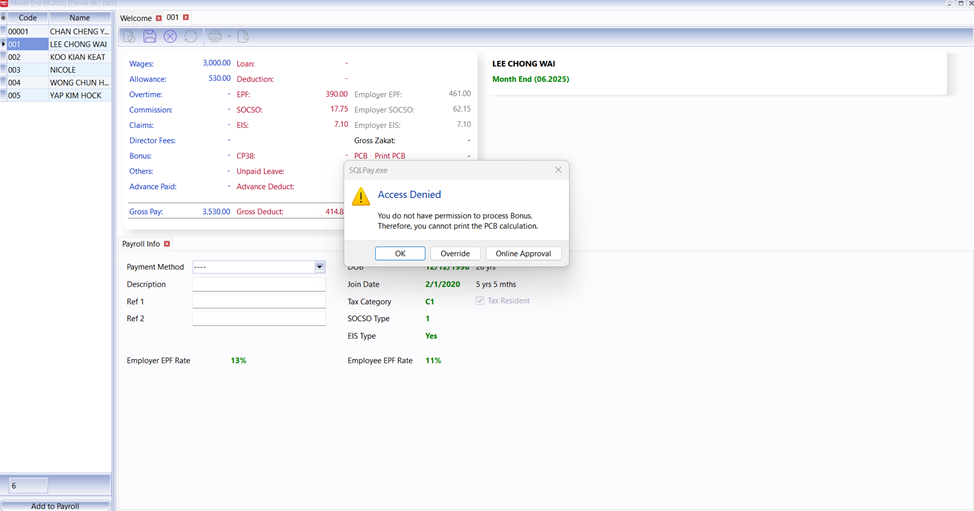Close the Welcome tab with red X
974x511 pixels.
pyautogui.click(x=158, y=18)
